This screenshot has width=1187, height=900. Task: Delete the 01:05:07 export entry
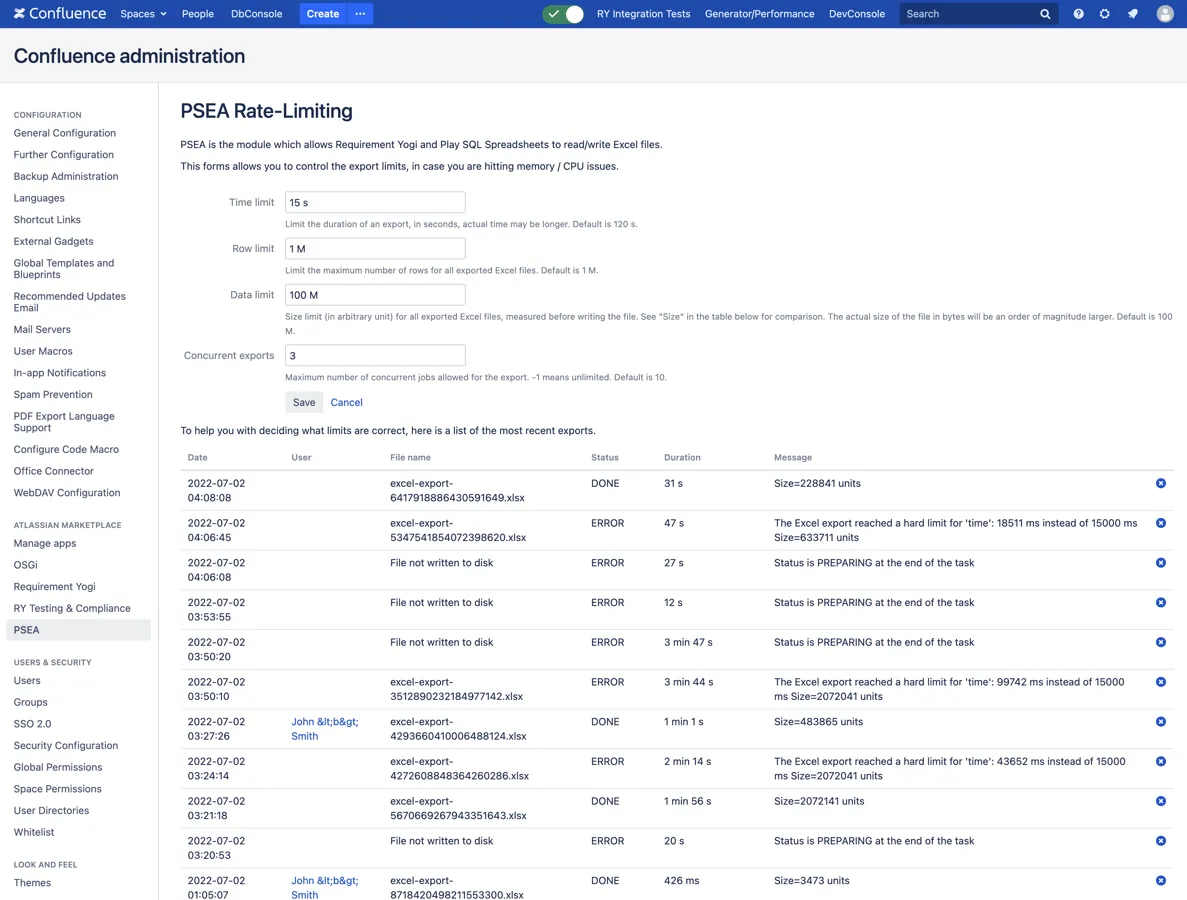tap(1161, 880)
